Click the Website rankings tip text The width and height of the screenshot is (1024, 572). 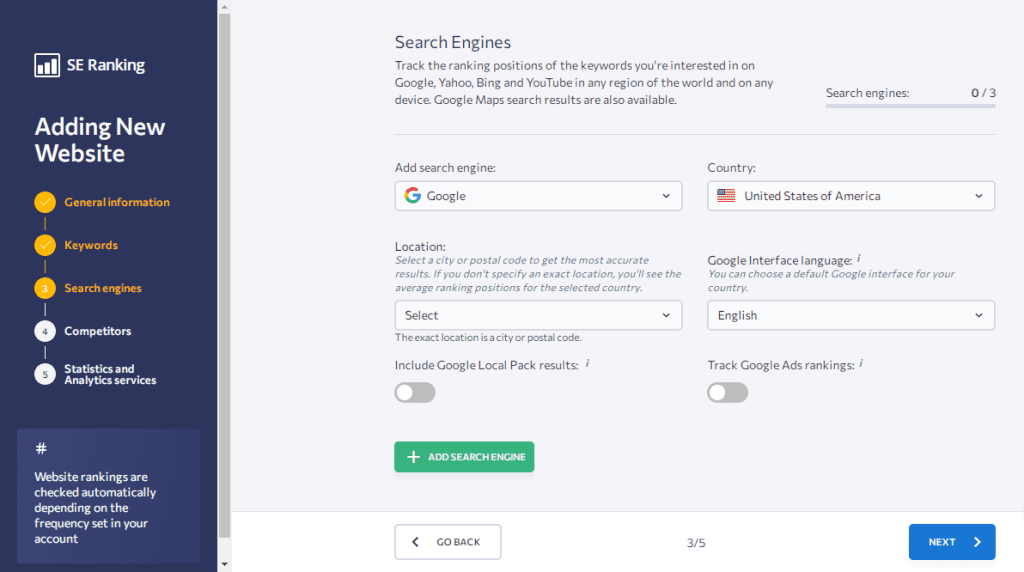[95, 508]
